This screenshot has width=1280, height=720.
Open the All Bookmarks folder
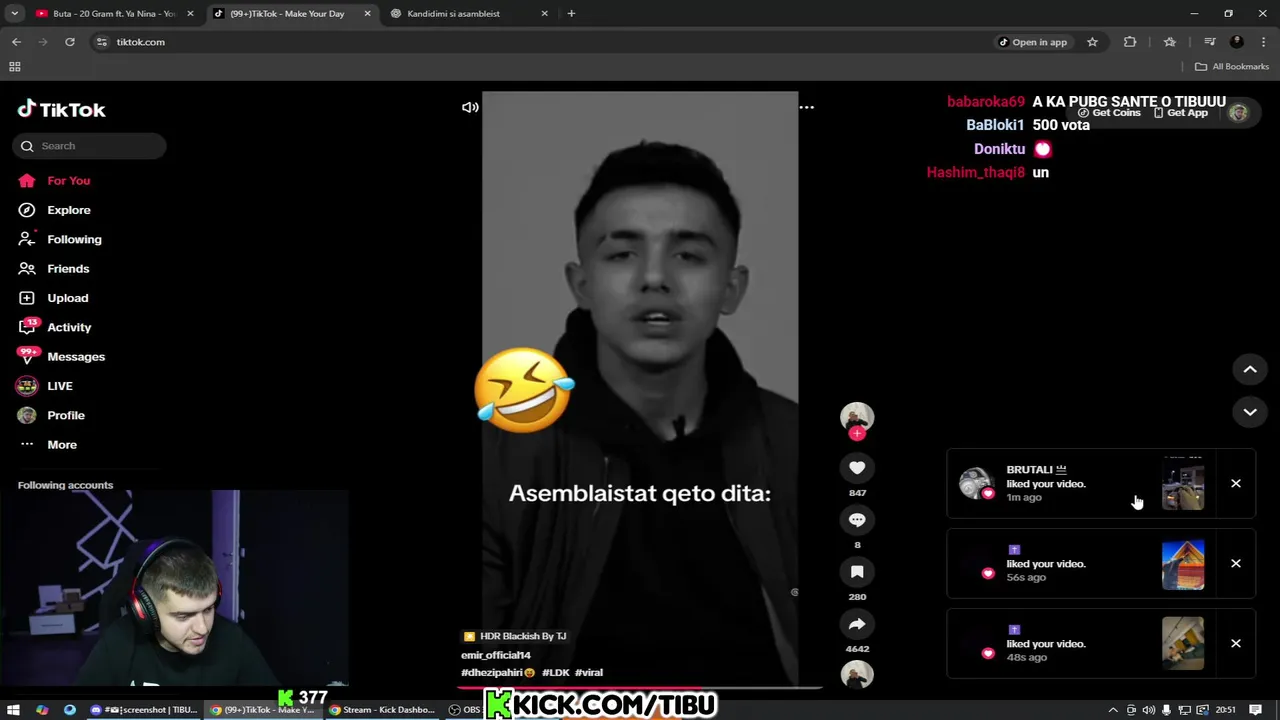1232,67
